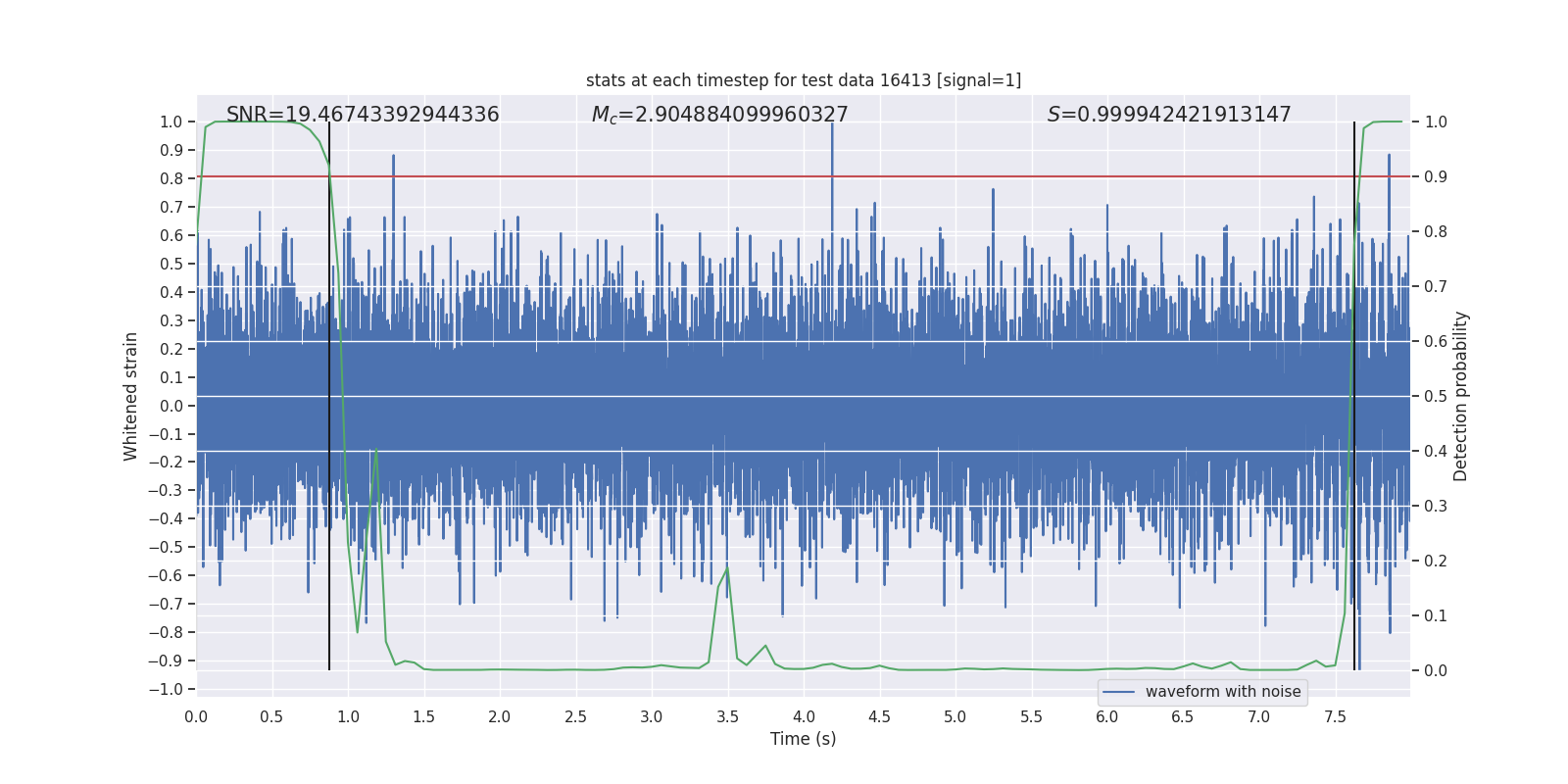The height and width of the screenshot is (784, 1568).
Task: Click the 4.0 tick label on the time axis
Action: (x=803, y=716)
